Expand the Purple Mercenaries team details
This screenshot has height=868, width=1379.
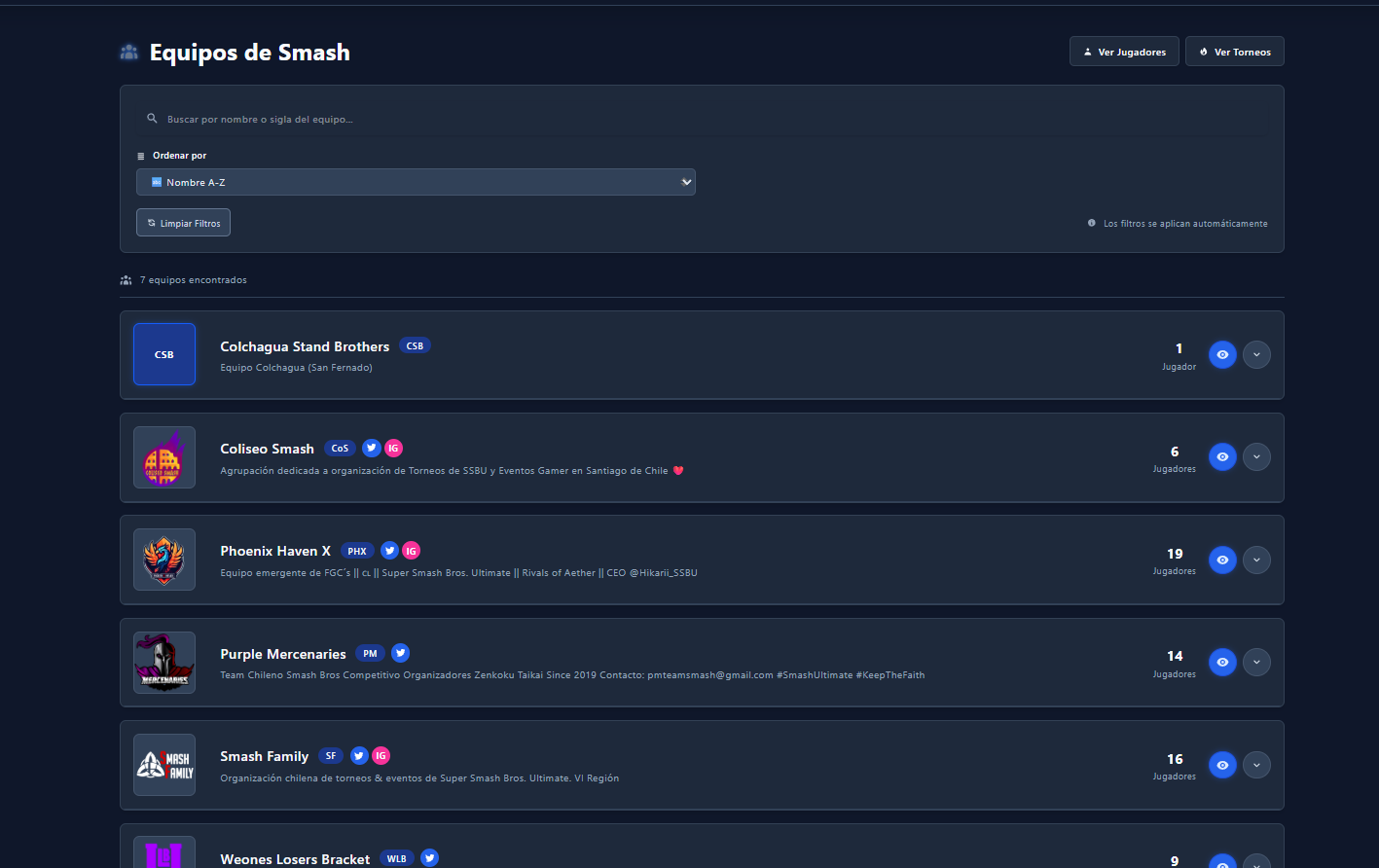(1256, 663)
